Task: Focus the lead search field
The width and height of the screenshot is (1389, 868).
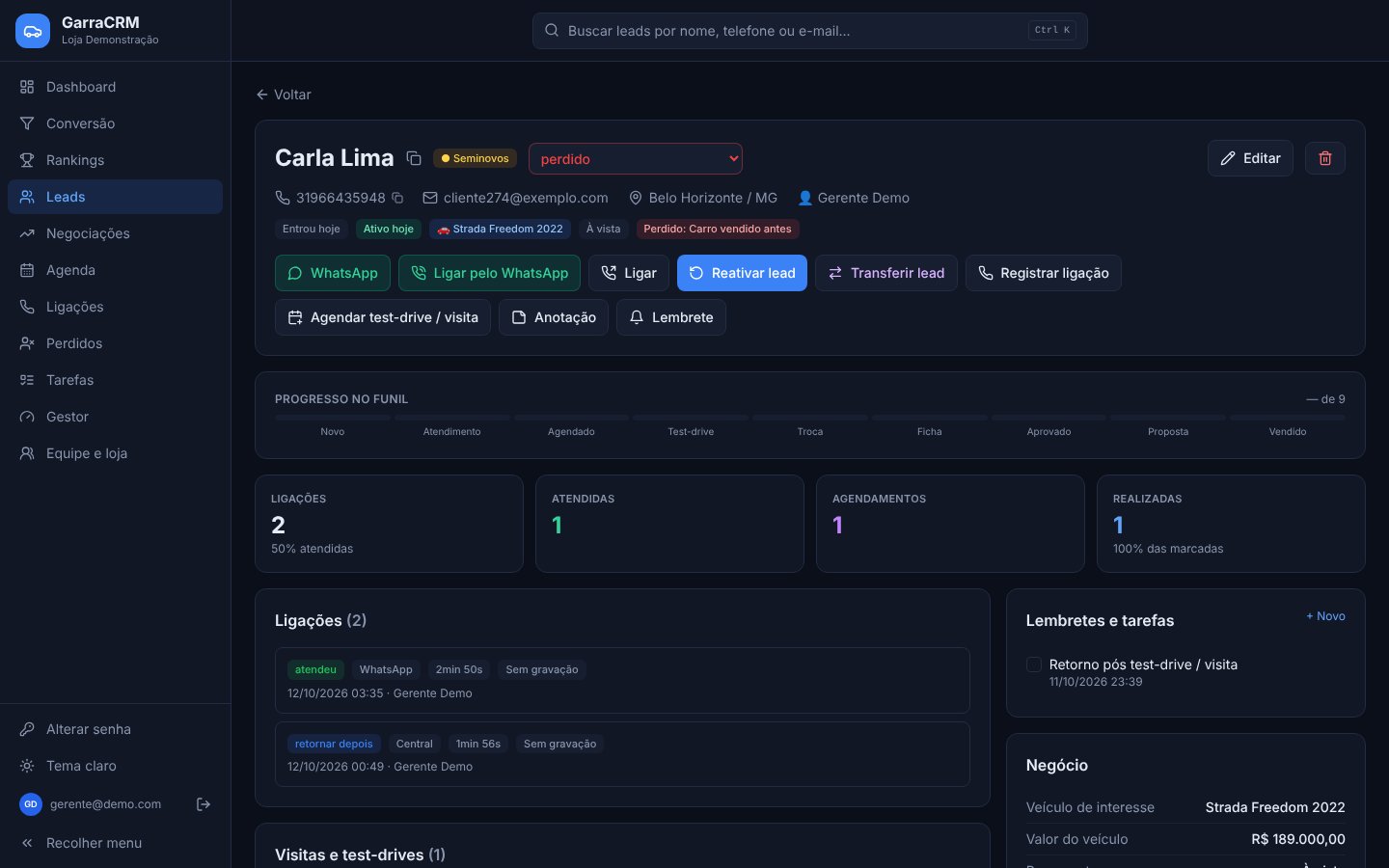Action: pos(810,31)
